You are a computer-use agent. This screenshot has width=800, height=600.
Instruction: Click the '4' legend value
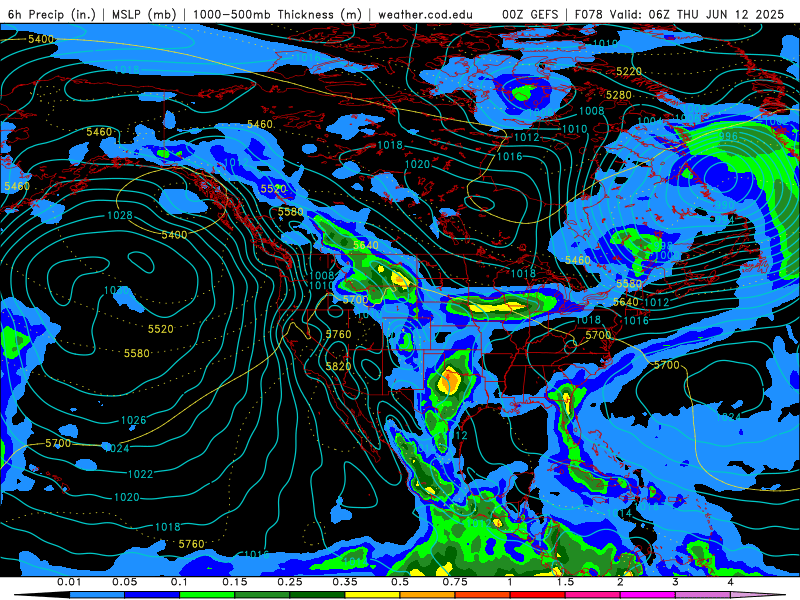point(731,582)
